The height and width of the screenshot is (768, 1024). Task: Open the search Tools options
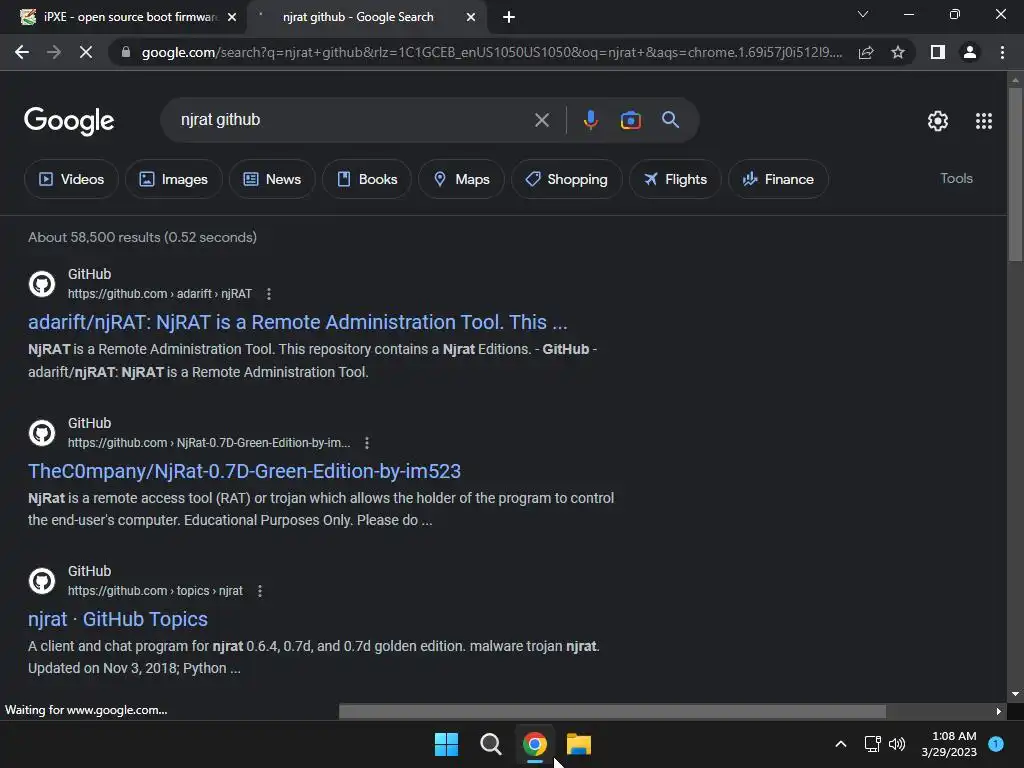pos(956,178)
